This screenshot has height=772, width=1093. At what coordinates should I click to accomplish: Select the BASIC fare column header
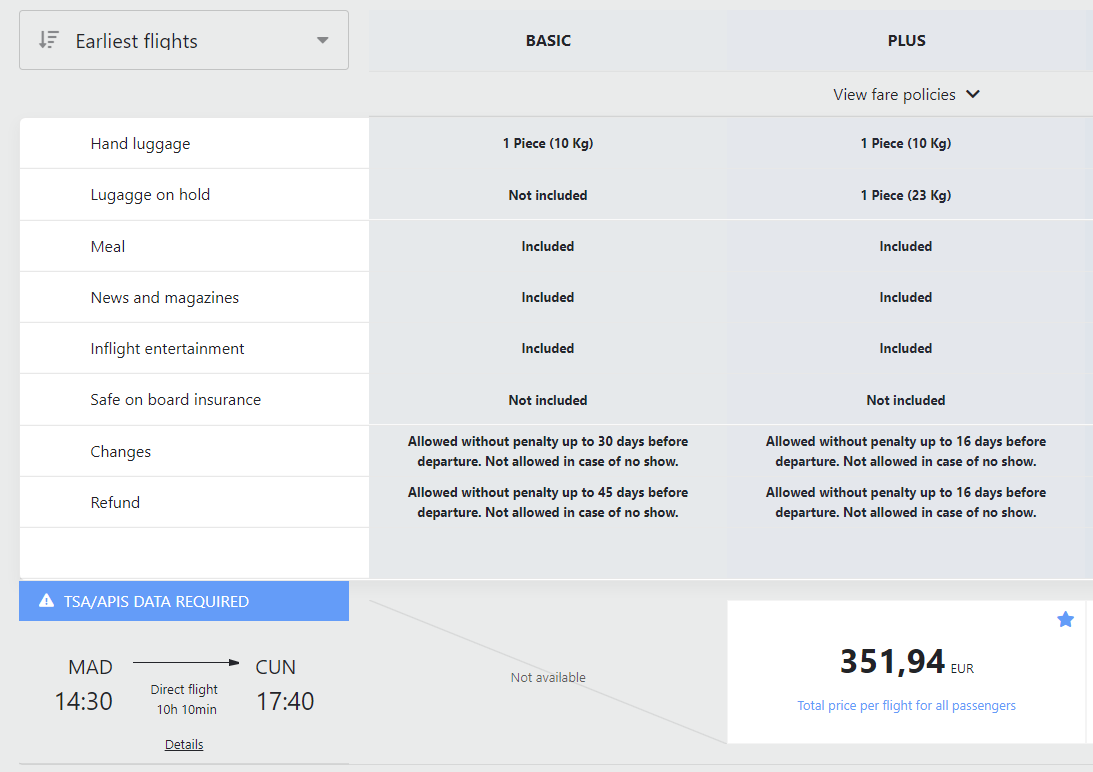click(x=548, y=40)
